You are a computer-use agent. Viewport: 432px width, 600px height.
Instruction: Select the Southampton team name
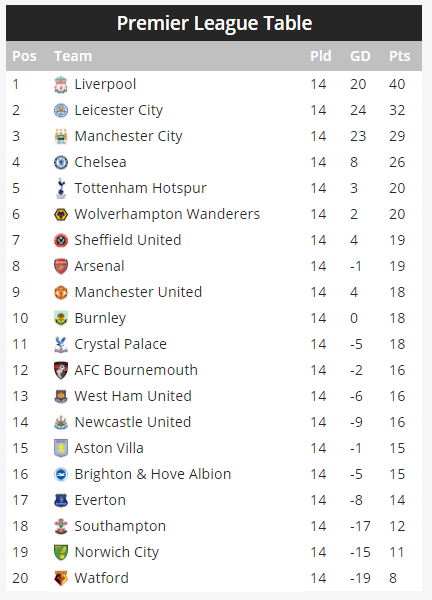120,527
